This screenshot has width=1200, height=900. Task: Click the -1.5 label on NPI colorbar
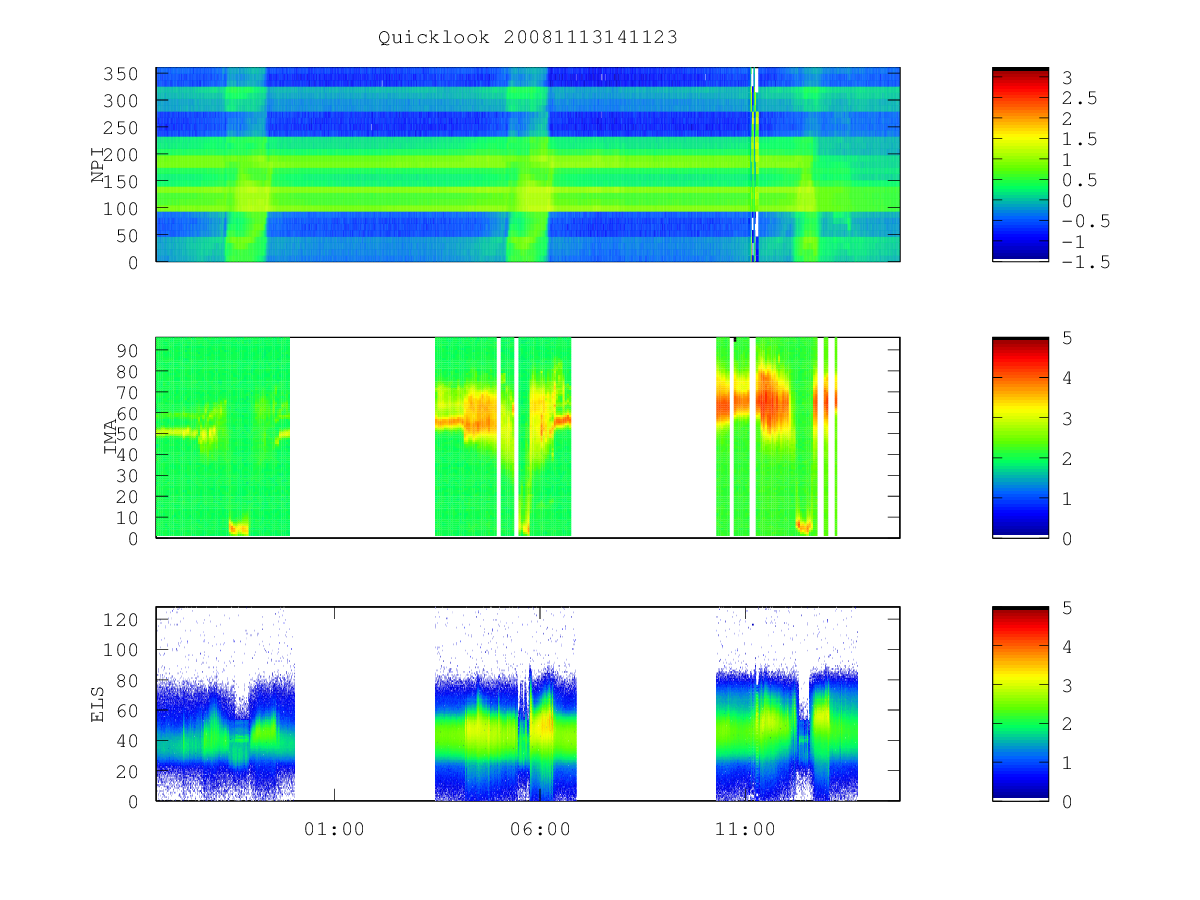(x=1086, y=262)
